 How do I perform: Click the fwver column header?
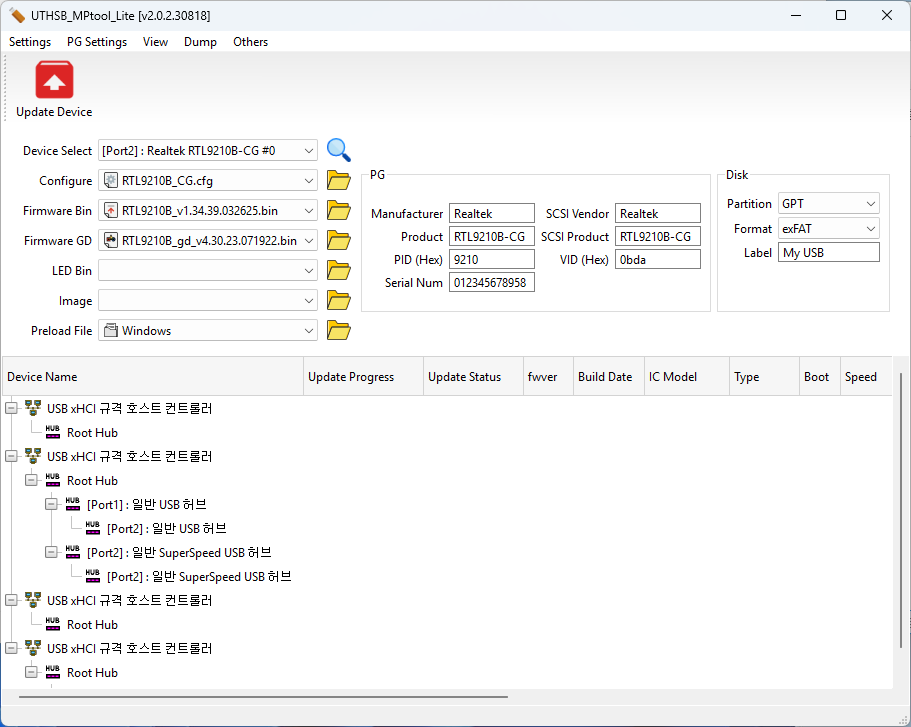click(x=548, y=377)
